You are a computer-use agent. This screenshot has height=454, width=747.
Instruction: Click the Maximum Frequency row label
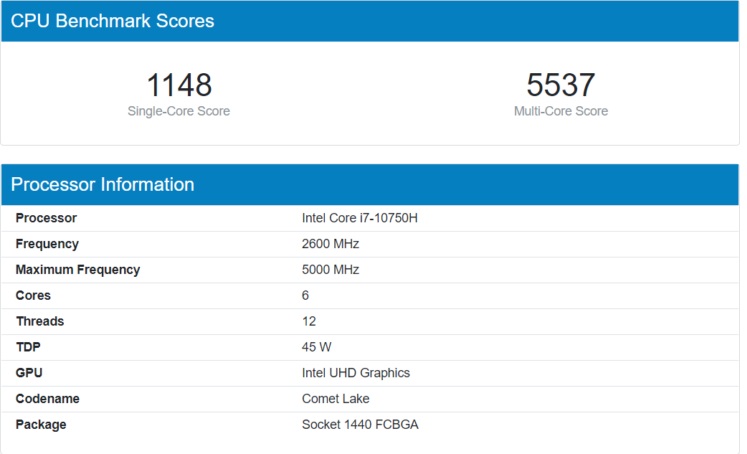(78, 270)
